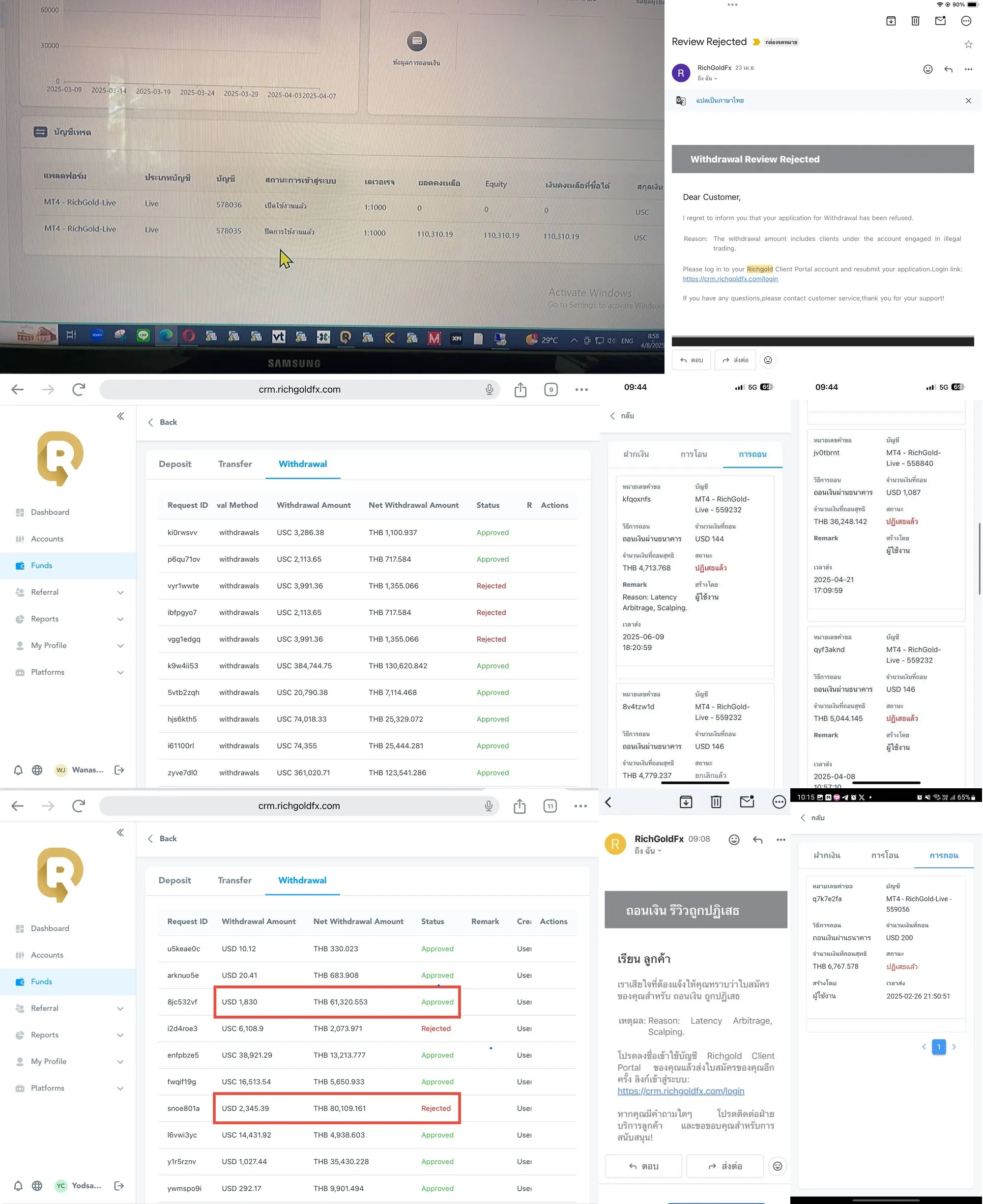
Task: Delete the Thai RichGoldFx 09:08 email
Action: click(x=716, y=802)
